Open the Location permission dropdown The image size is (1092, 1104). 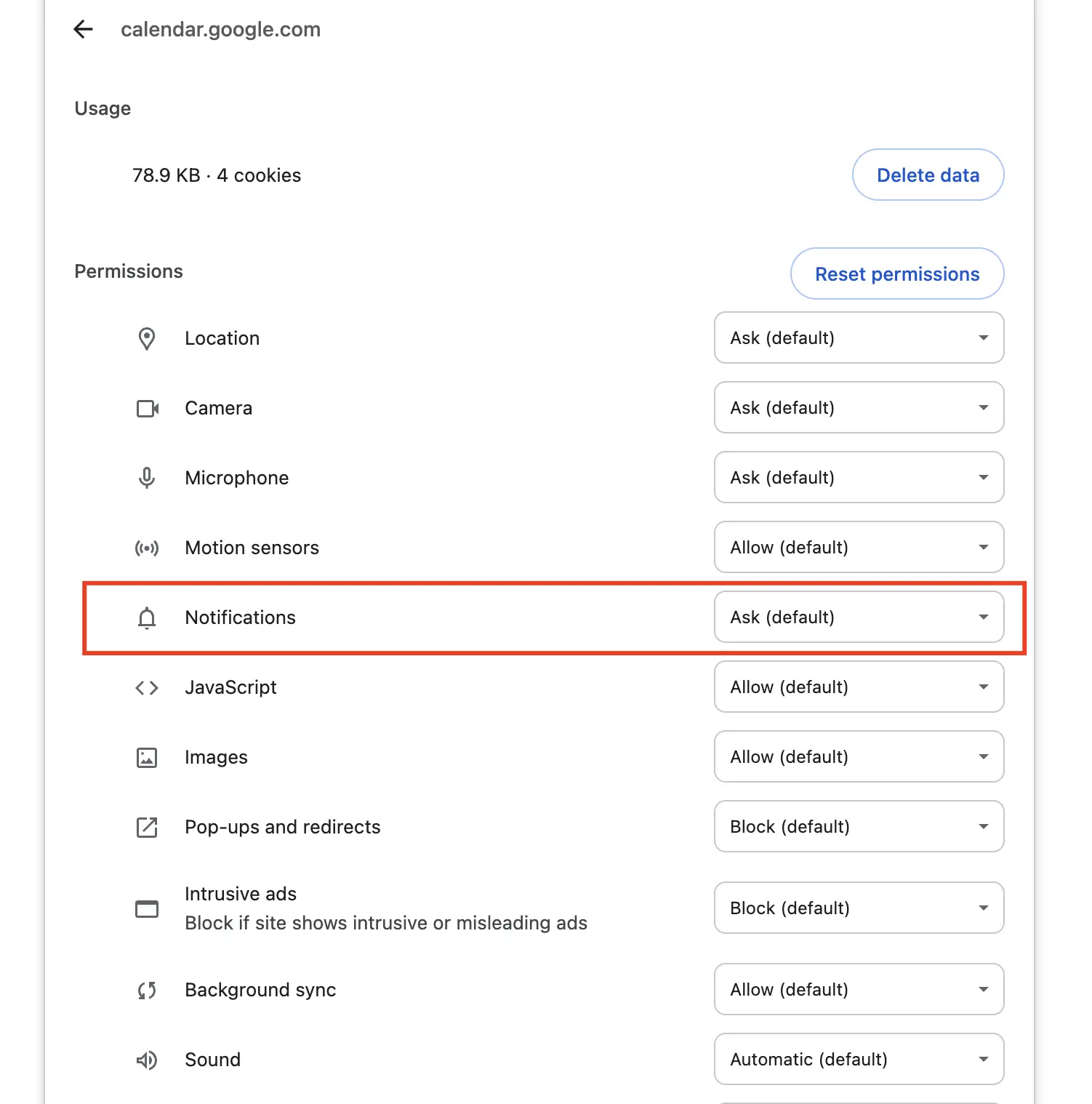[x=859, y=338]
